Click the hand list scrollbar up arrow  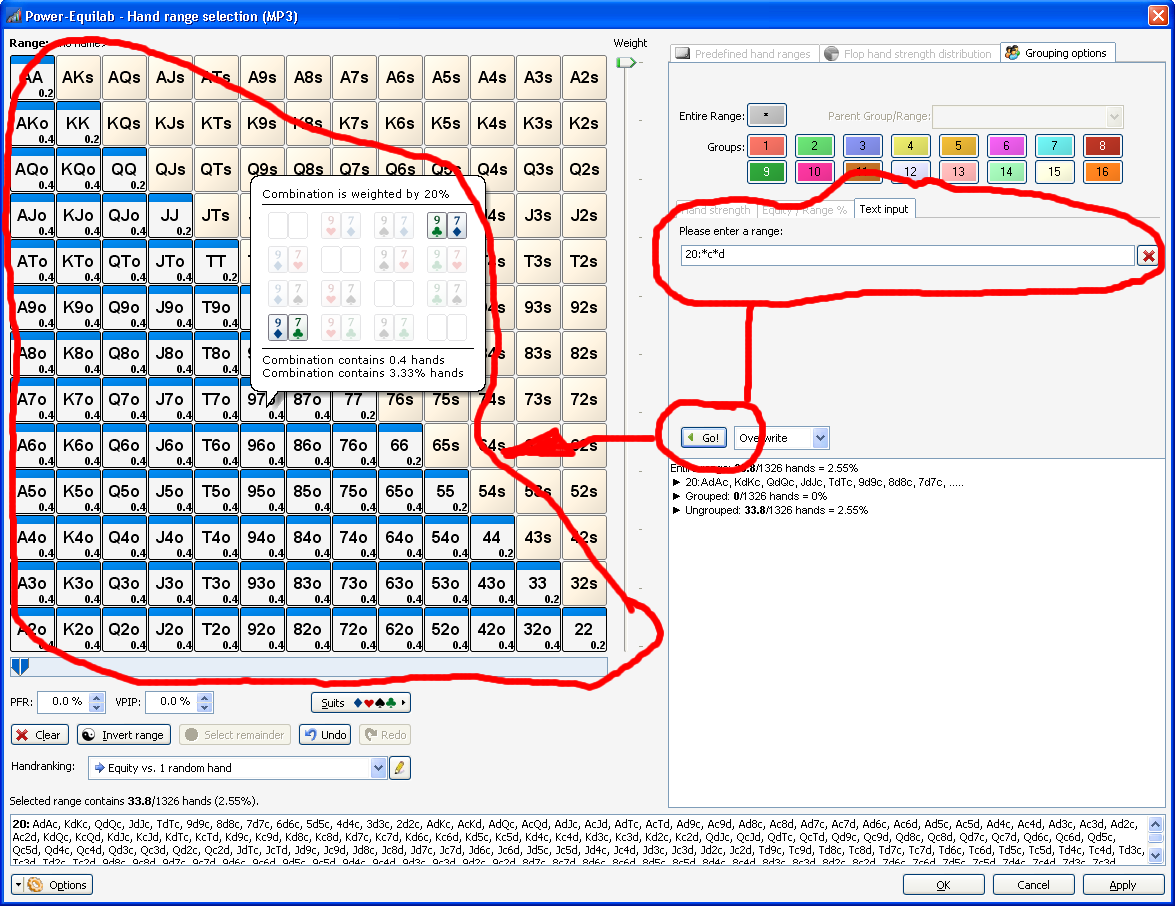[1156, 824]
